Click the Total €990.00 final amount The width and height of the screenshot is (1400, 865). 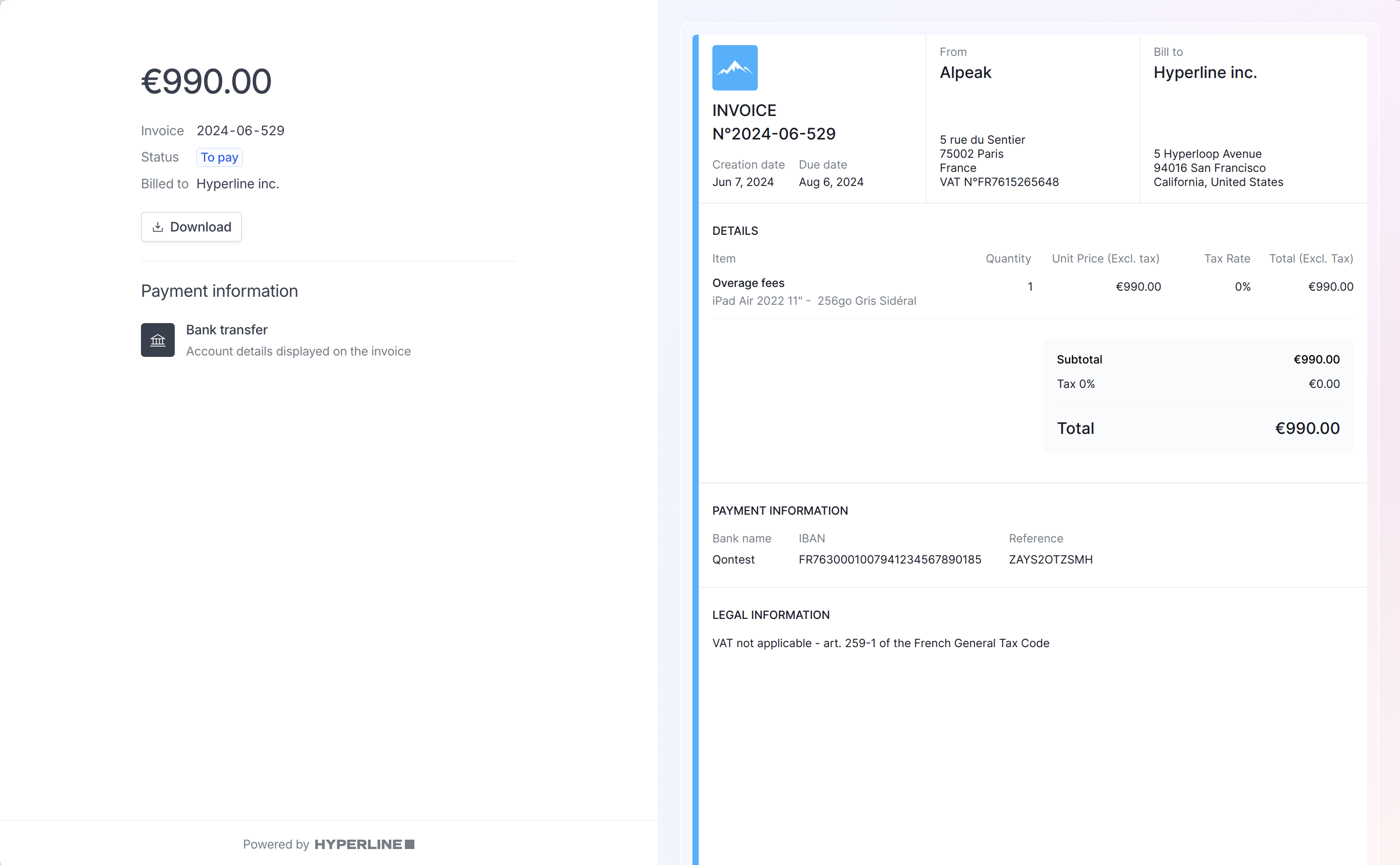coord(1307,428)
